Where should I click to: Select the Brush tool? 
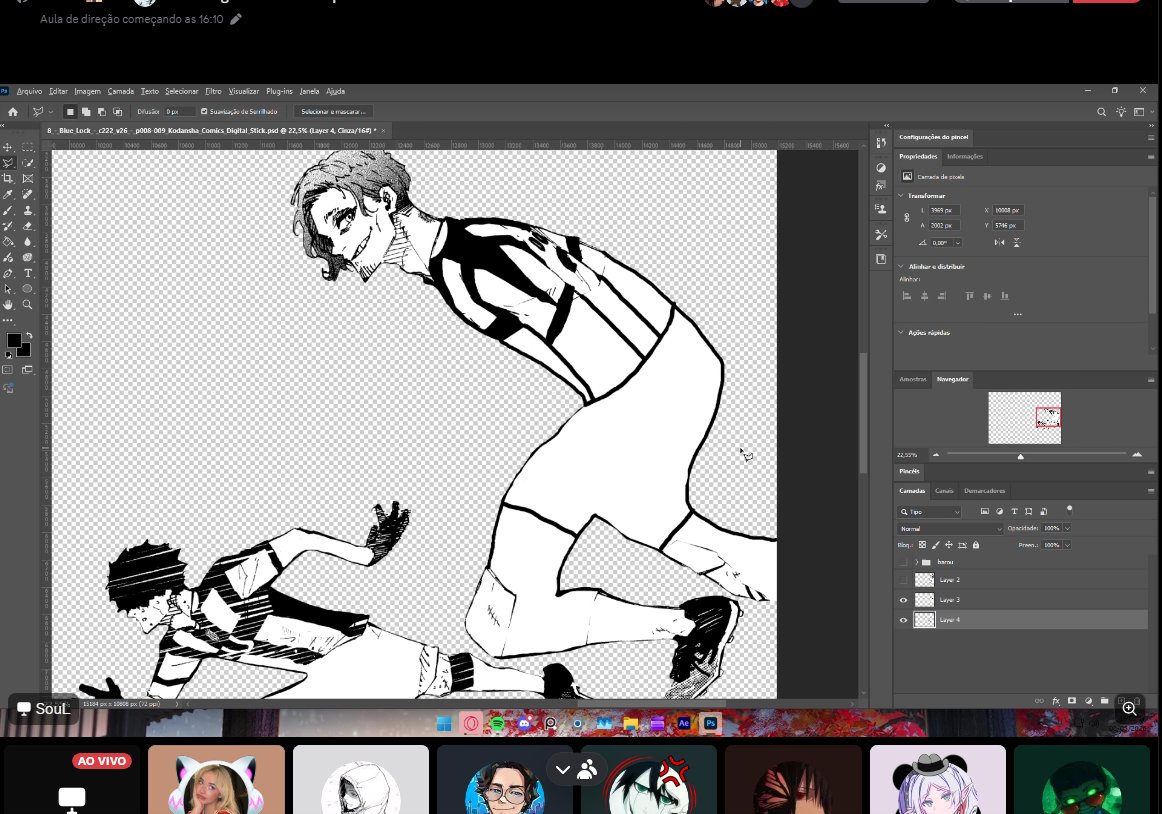[8, 211]
